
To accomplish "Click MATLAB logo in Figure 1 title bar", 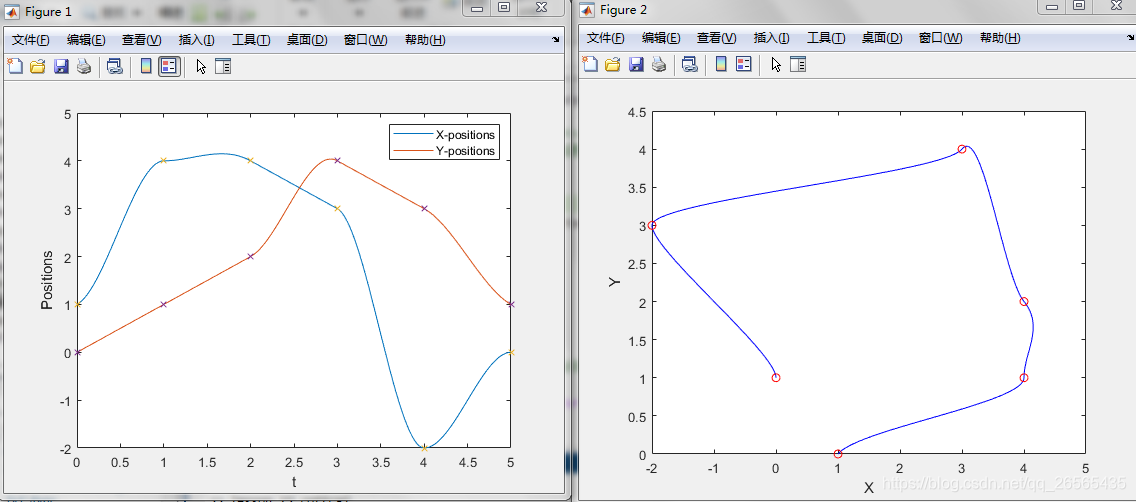I will coord(12,12).
